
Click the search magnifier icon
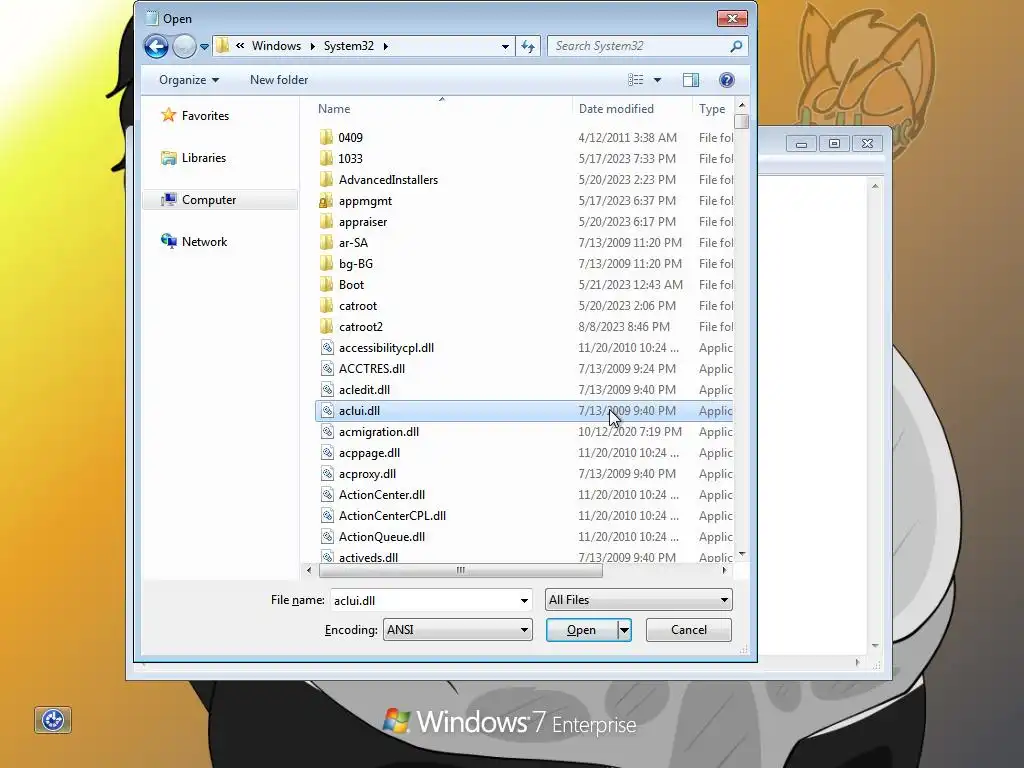coord(736,46)
